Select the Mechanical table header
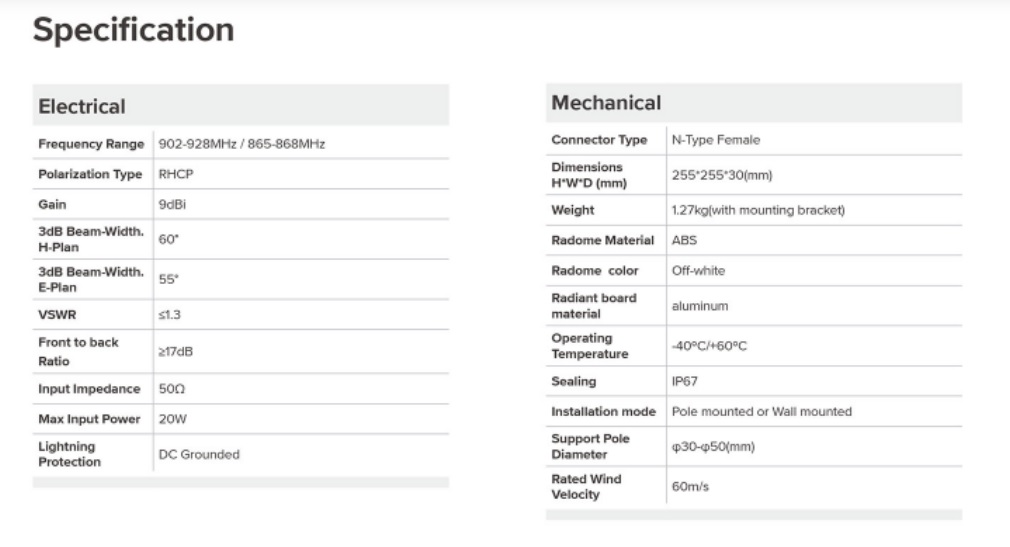Viewport: 1010px width, 547px height. coord(606,103)
